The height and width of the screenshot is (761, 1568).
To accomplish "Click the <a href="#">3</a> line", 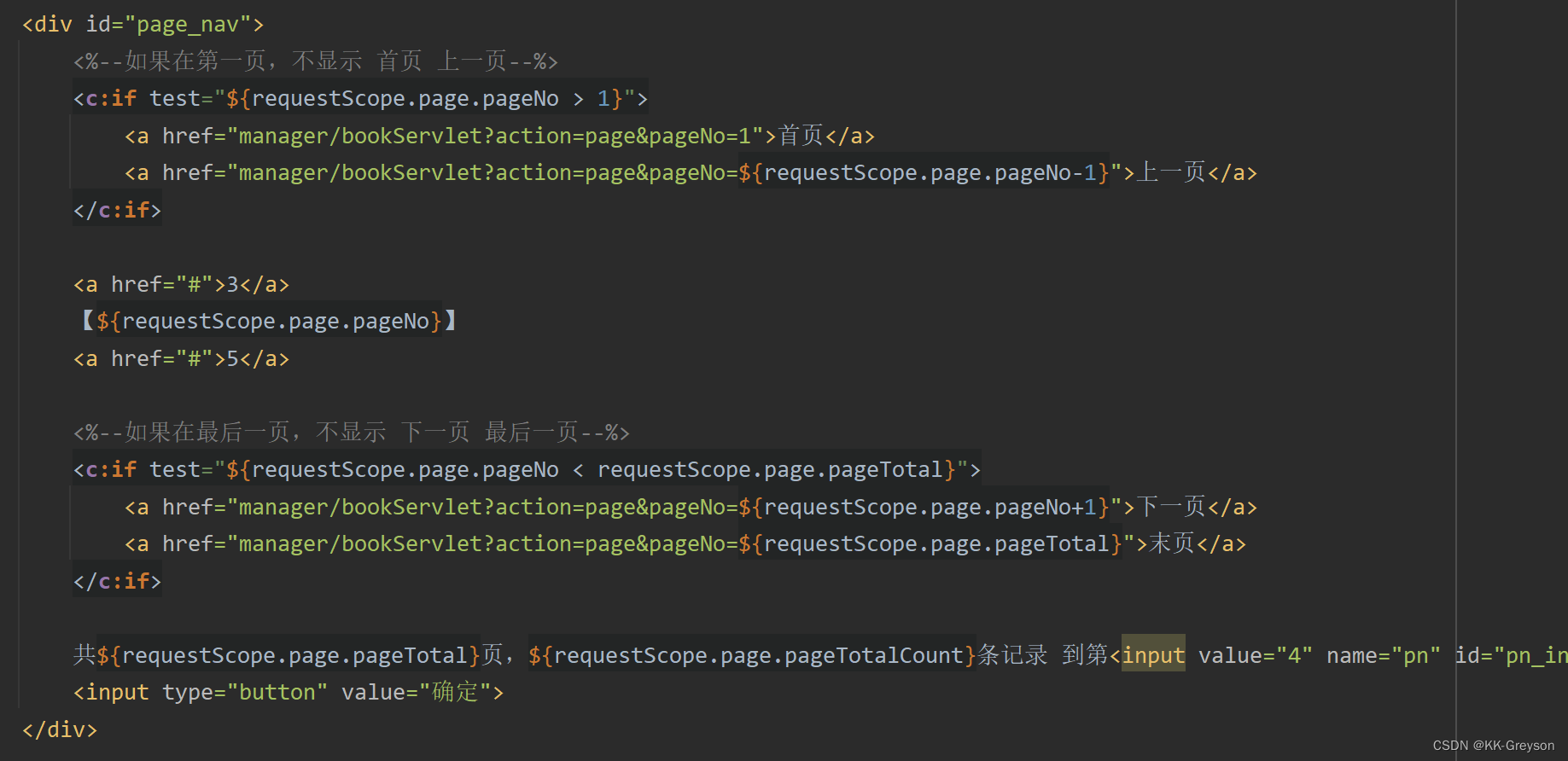I will coord(181,284).
